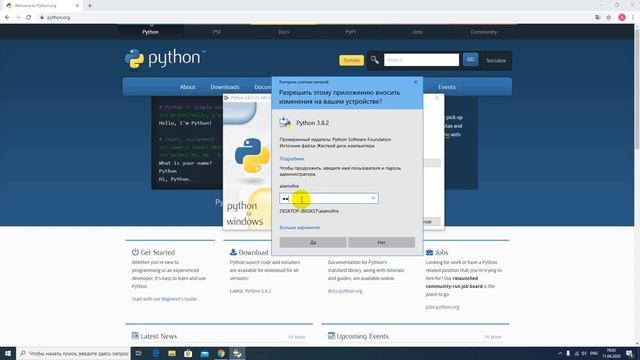Click the administrator password field

[x=329, y=198]
